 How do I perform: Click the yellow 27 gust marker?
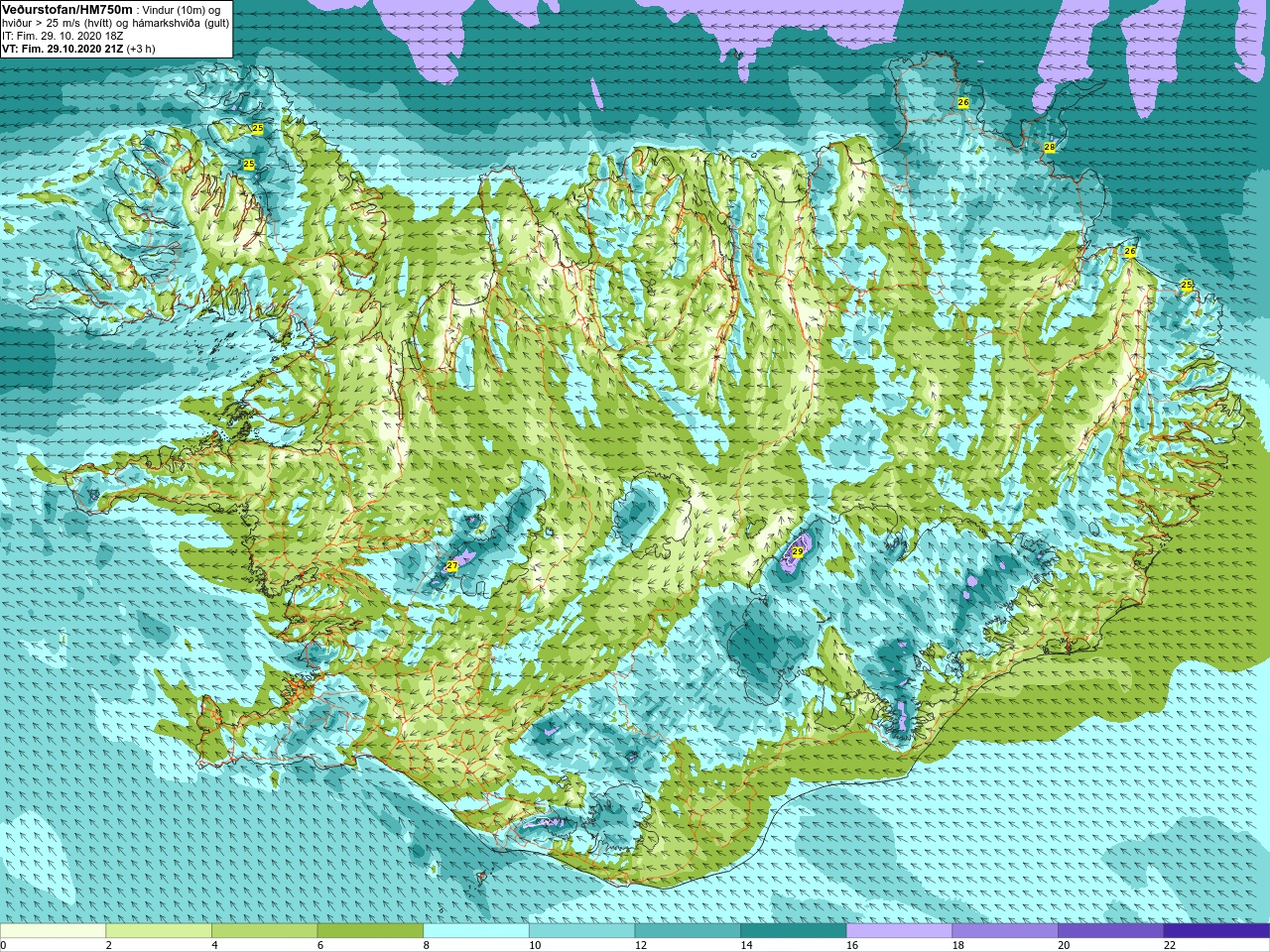pos(452,566)
